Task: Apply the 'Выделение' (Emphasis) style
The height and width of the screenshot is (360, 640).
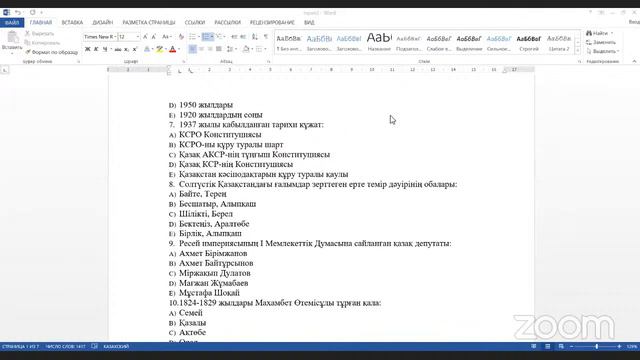Action: click(469, 42)
